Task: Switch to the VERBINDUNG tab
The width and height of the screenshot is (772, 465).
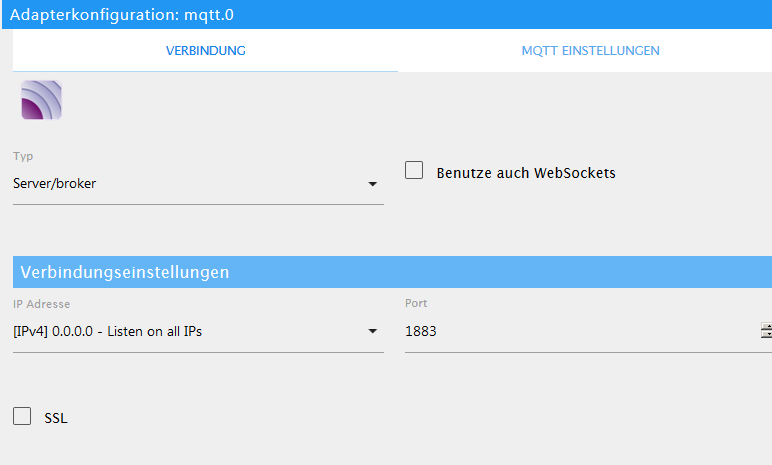Action: [x=205, y=51]
